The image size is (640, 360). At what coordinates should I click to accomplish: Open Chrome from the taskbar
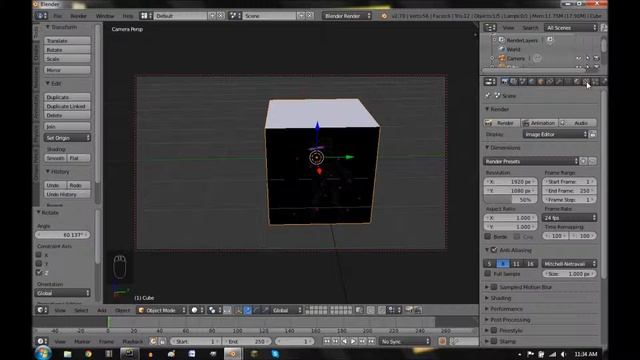88,354
